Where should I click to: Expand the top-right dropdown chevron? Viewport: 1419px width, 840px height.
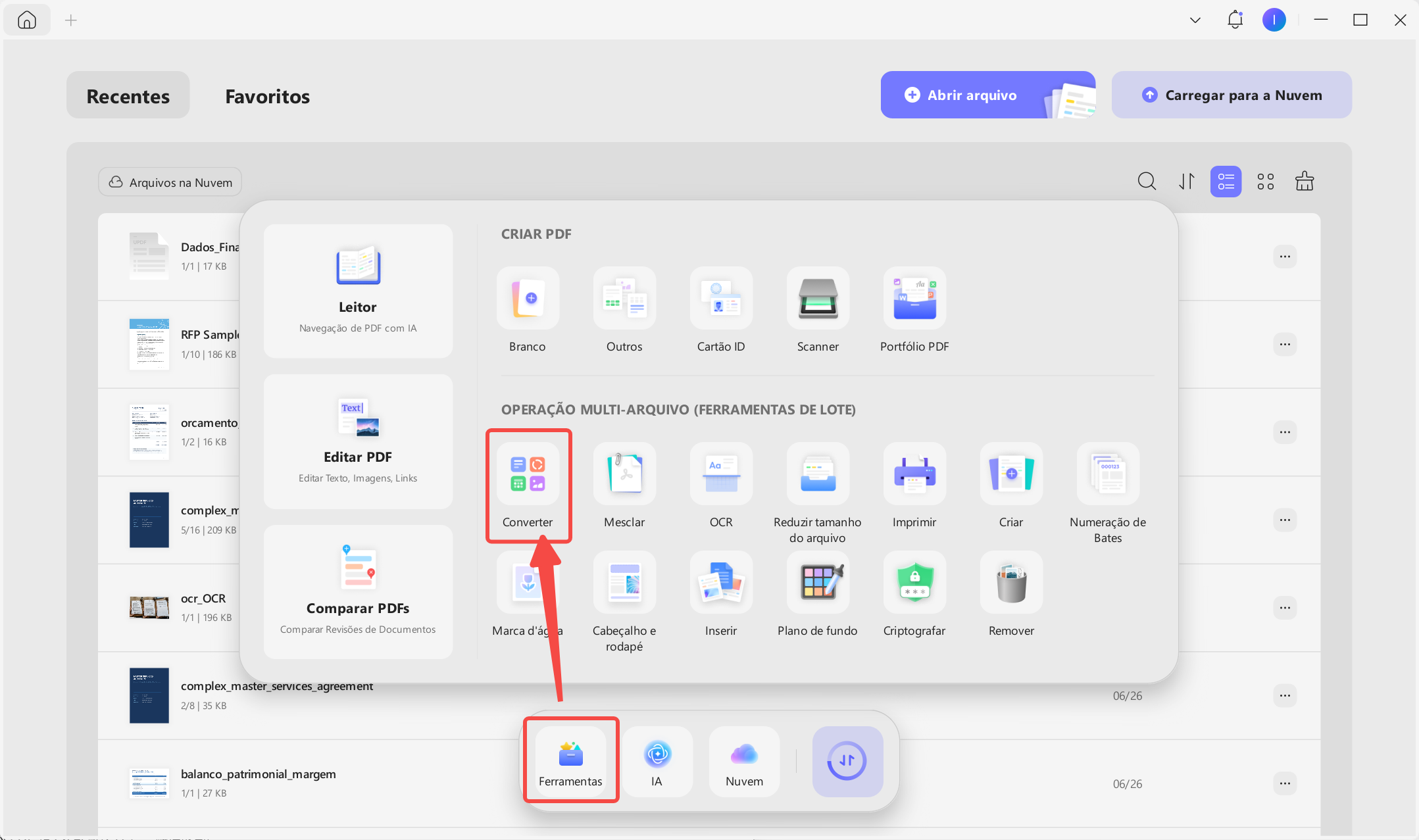[1195, 20]
